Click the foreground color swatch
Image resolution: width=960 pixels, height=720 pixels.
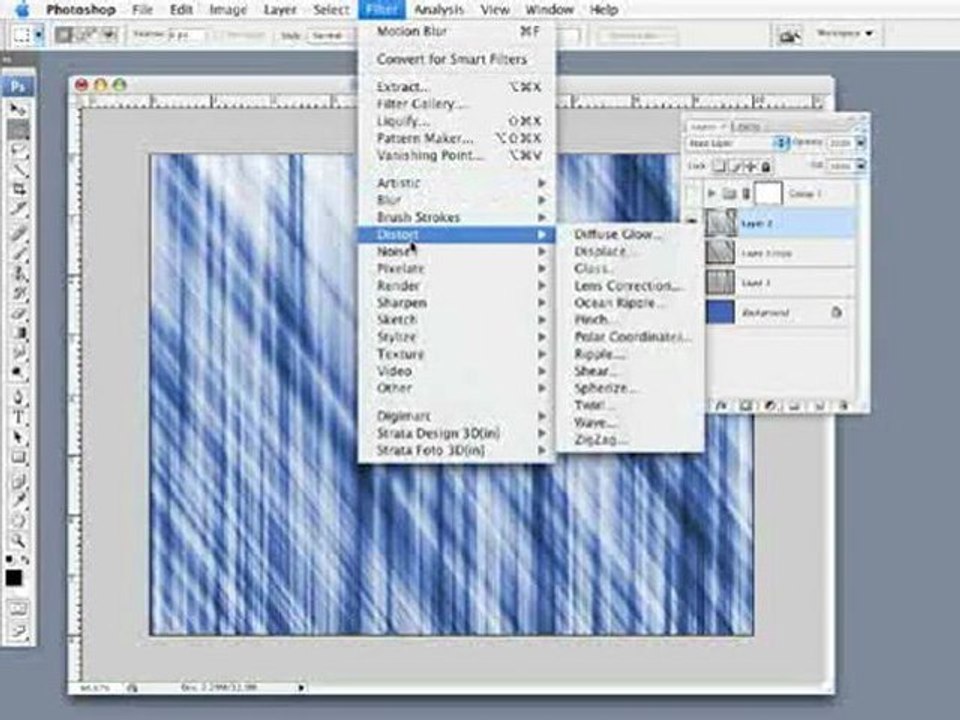coord(13,578)
